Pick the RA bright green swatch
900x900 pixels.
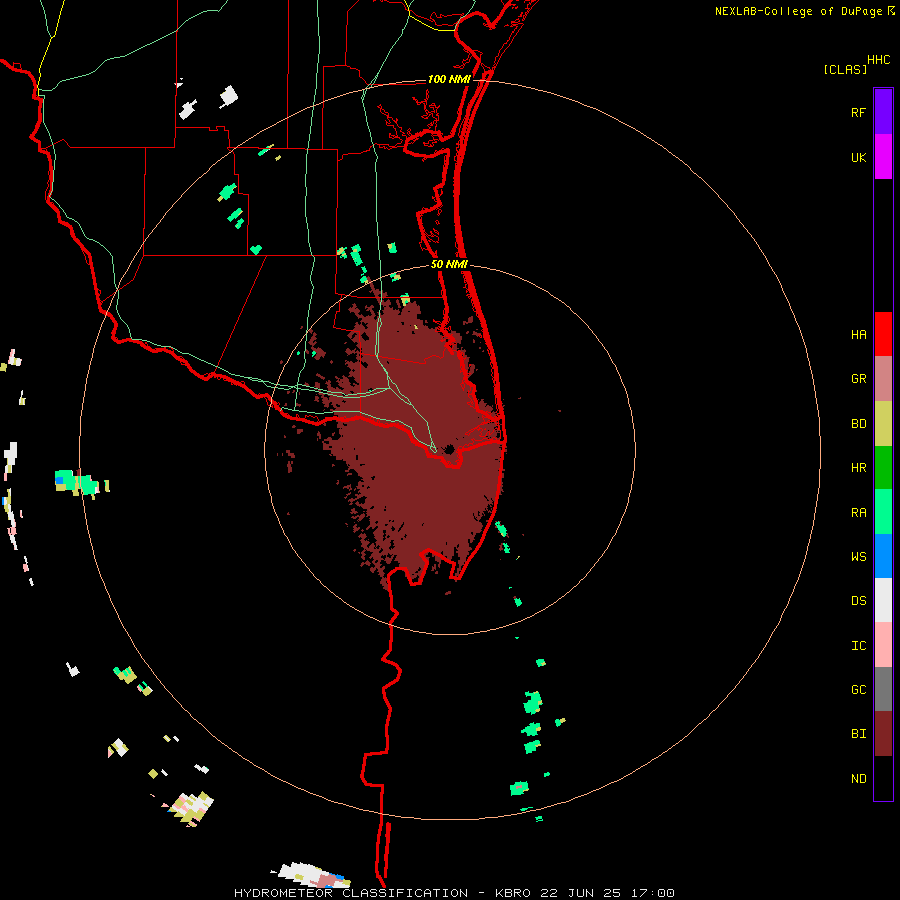883,512
